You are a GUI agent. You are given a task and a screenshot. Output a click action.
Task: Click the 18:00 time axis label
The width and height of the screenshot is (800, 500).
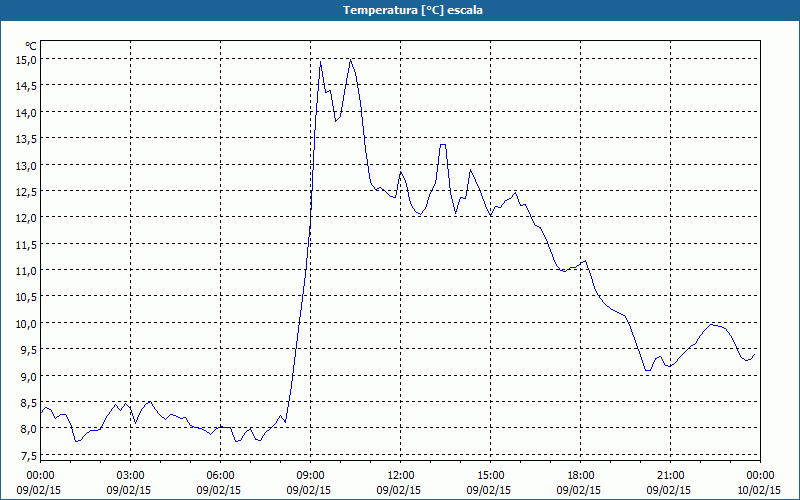(581, 476)
